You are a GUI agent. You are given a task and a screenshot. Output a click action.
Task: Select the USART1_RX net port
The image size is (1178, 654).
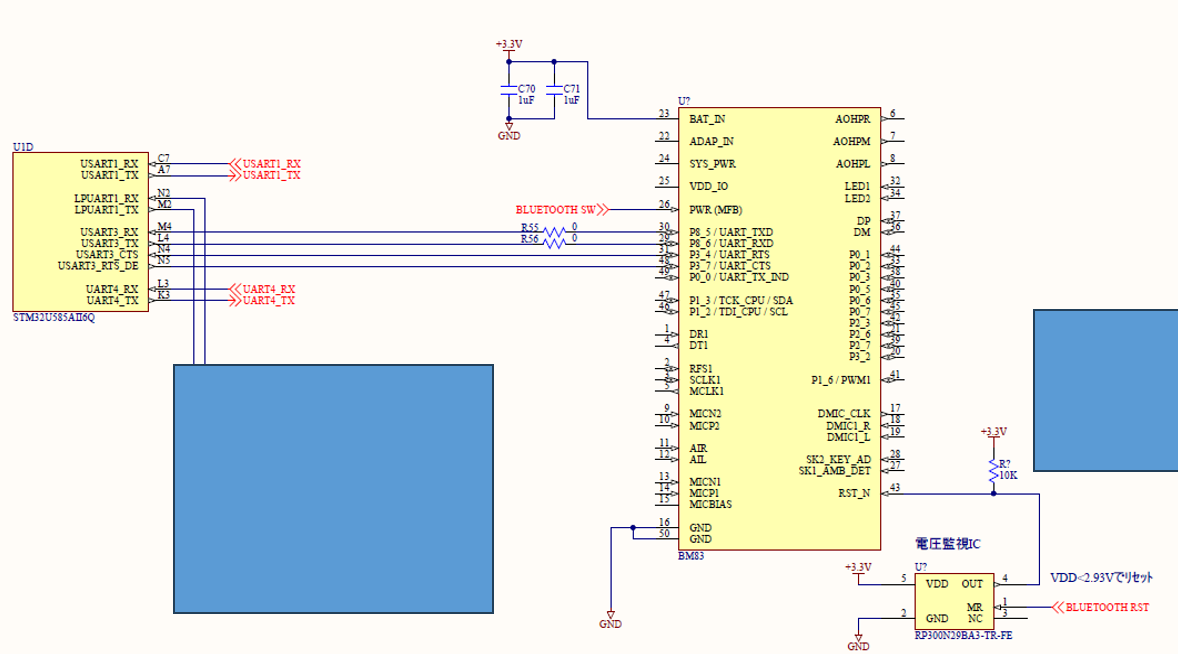tap(265, 164)
